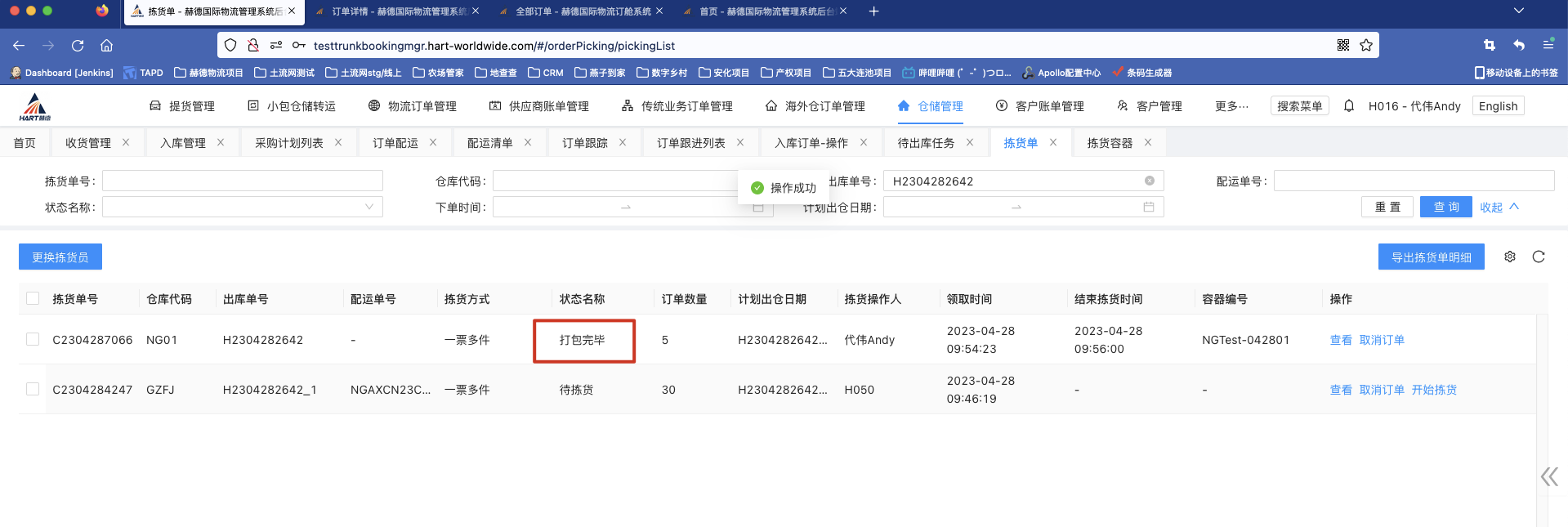The width and height of the screenshot is (1568, 527).
Task: Click the notification bell icon
Action: tap(1349, 105)
